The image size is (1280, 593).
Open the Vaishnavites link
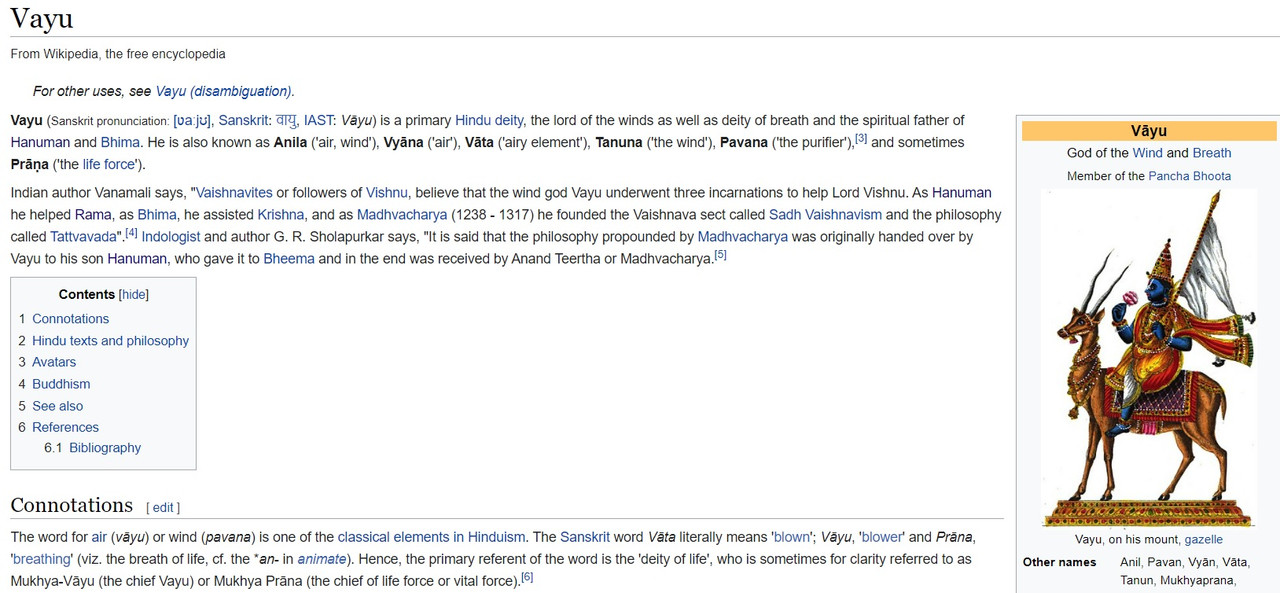pos(233,192)
